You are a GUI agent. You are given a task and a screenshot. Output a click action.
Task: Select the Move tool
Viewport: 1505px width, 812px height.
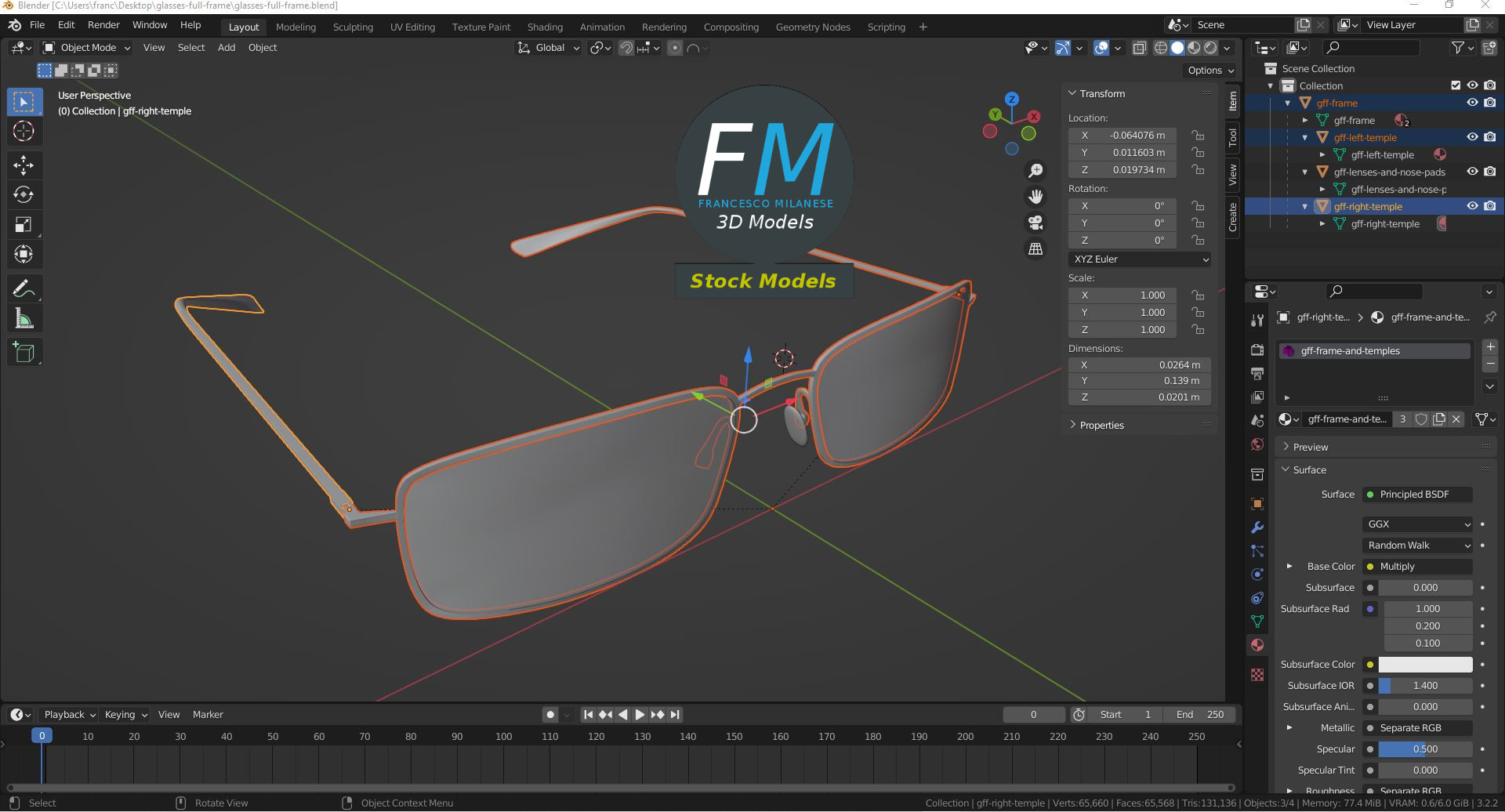click(x=24, y=165)
